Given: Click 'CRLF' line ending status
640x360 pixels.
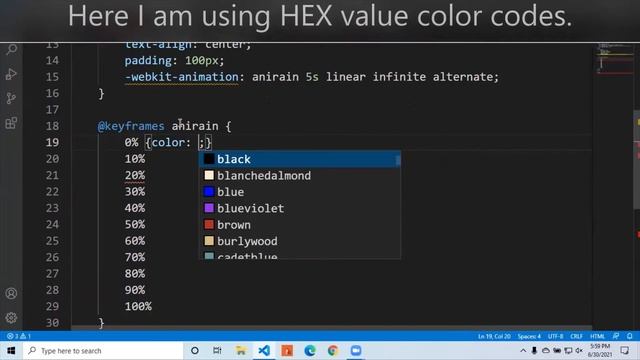Looking at the screenshot, I should (x=576, y=336).
